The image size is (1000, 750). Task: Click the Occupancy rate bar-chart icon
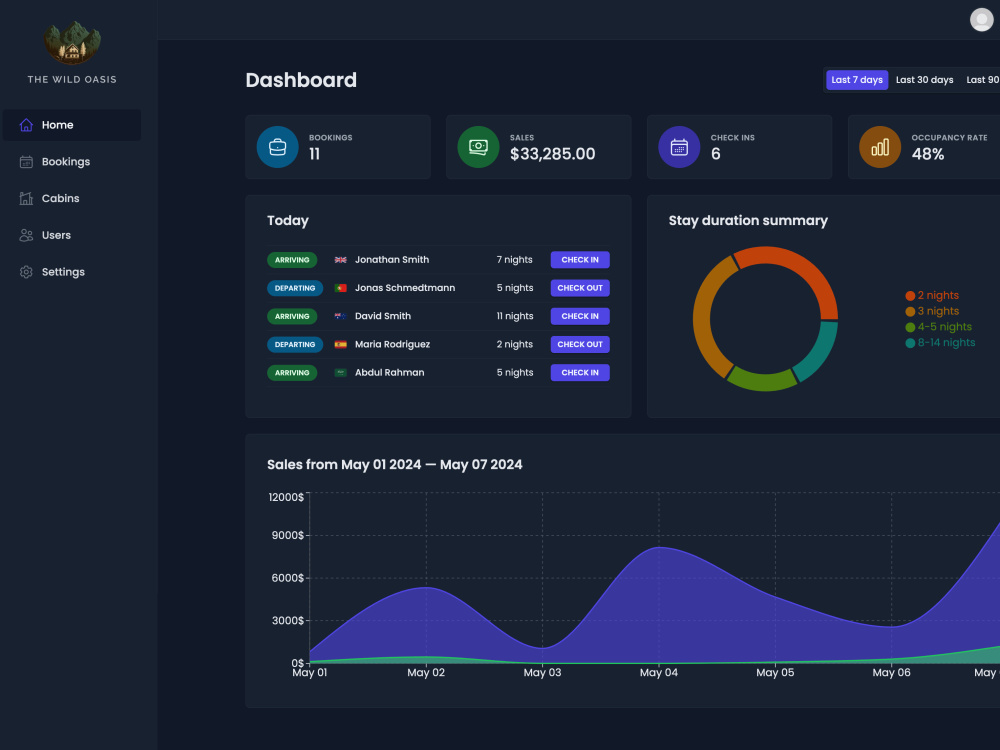880,147
